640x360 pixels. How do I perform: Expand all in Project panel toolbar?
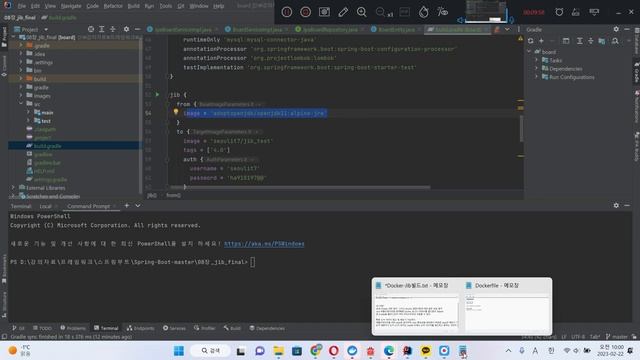[102, 29]
